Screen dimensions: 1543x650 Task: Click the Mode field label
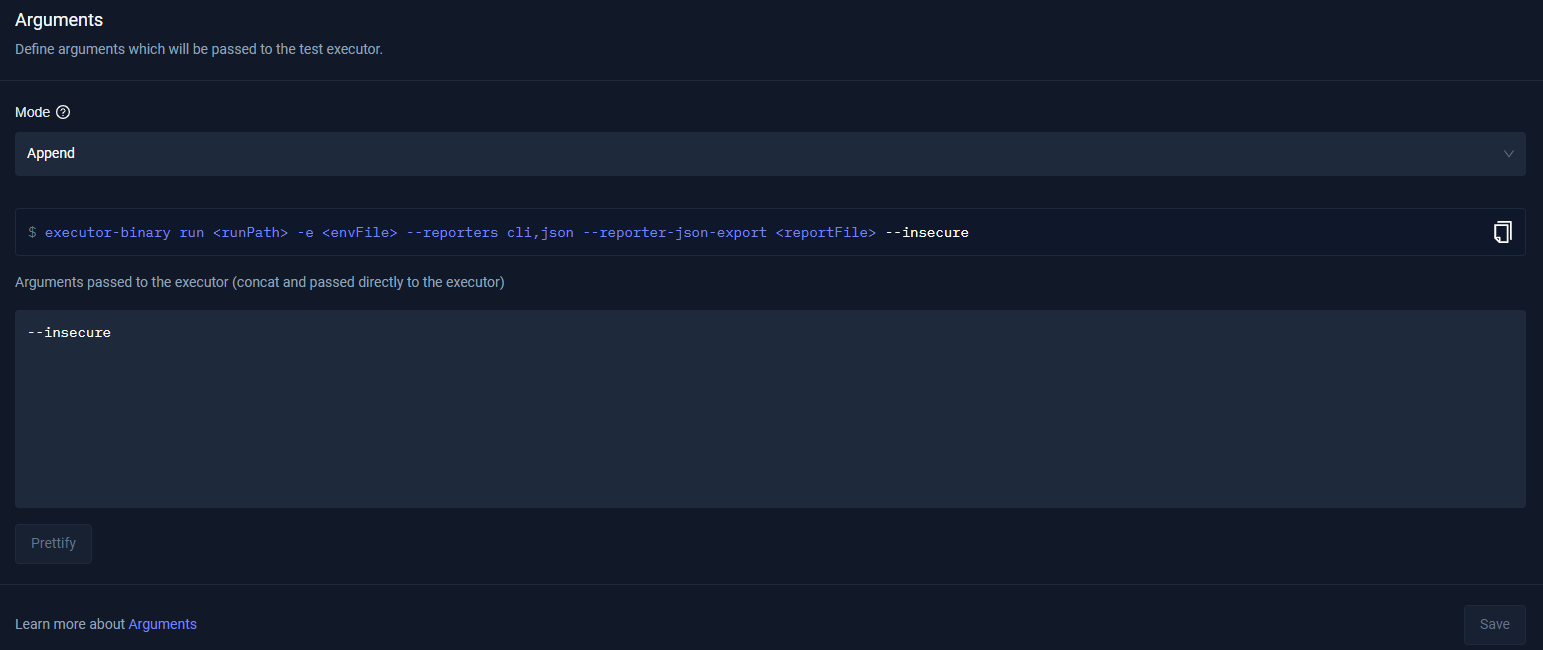32,112
